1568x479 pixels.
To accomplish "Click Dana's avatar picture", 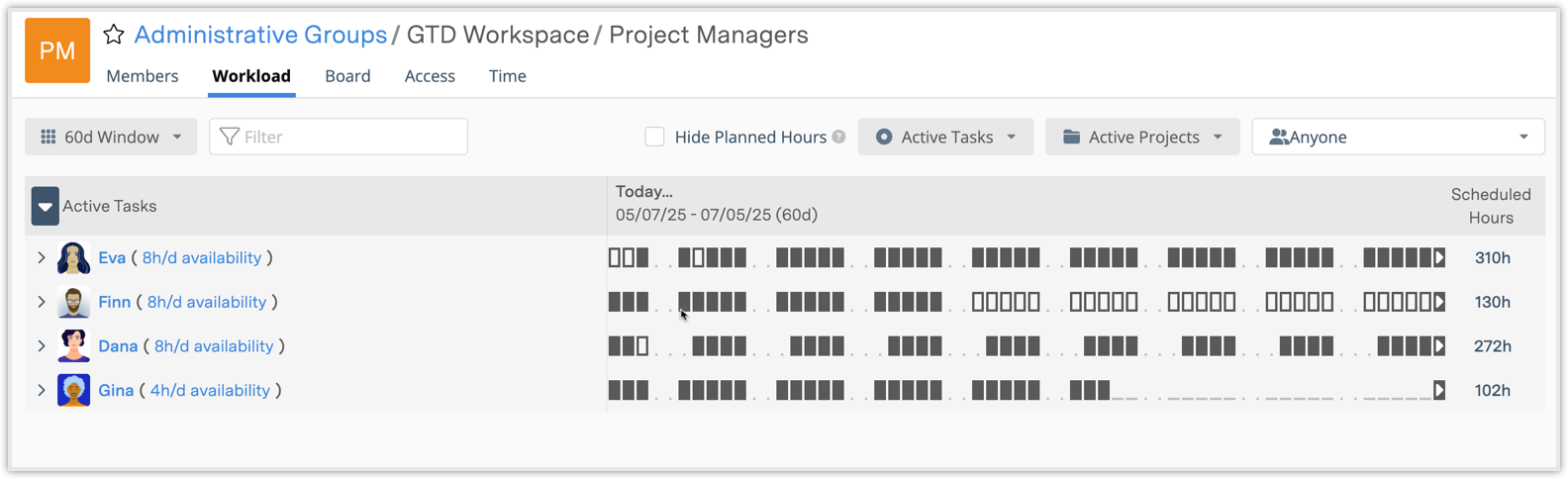I will pos(74,346).
